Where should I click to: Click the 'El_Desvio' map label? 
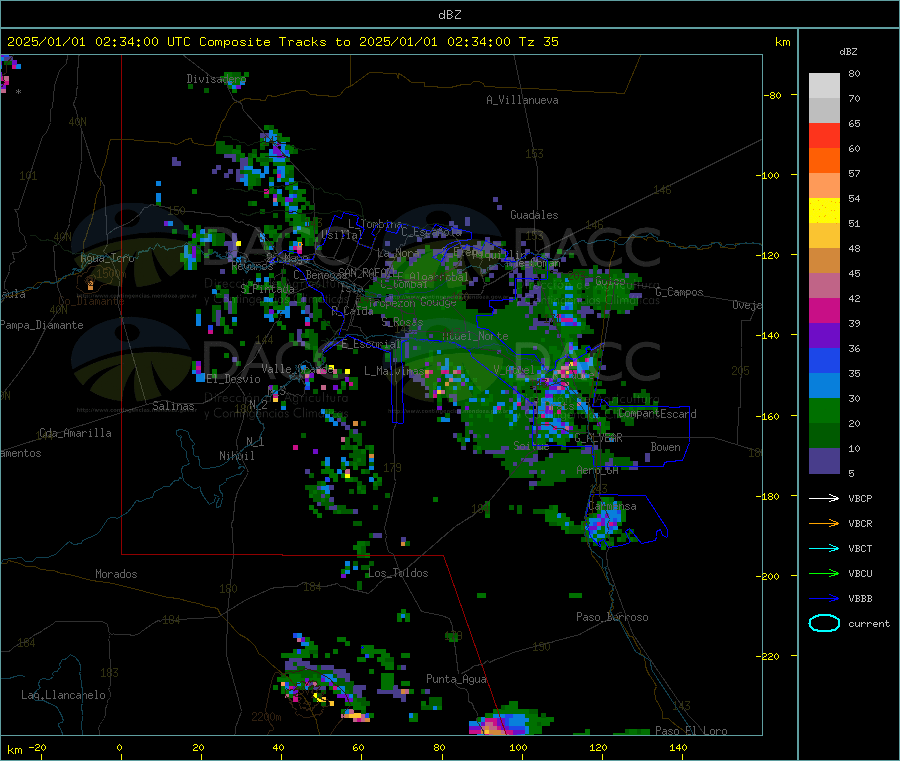coord(234,379)
